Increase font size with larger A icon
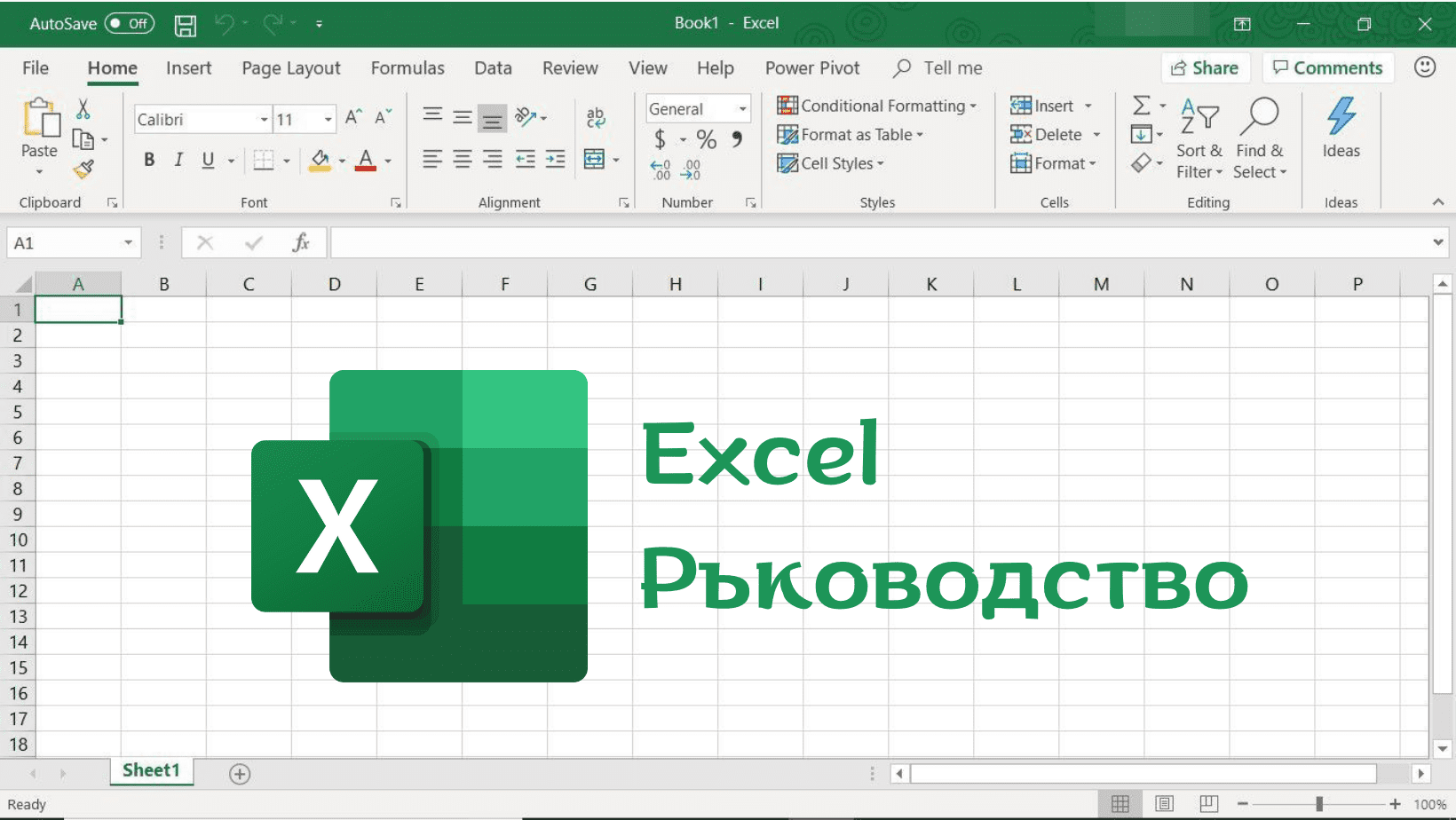Image resolution: width=1456 pixels, height=820 pixels. pos(353,117)
